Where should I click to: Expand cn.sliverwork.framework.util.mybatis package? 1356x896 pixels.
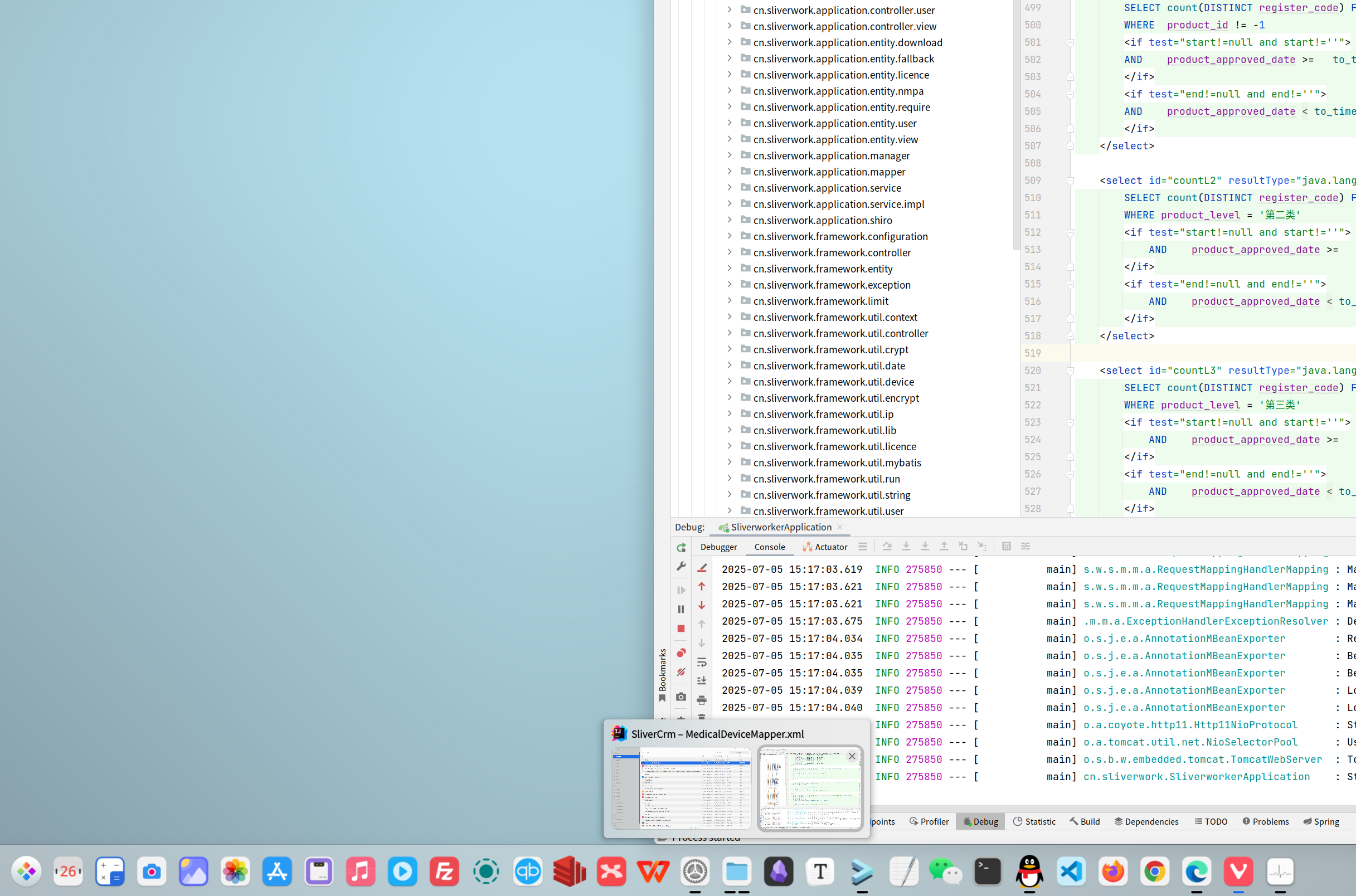tap(729, 462)
